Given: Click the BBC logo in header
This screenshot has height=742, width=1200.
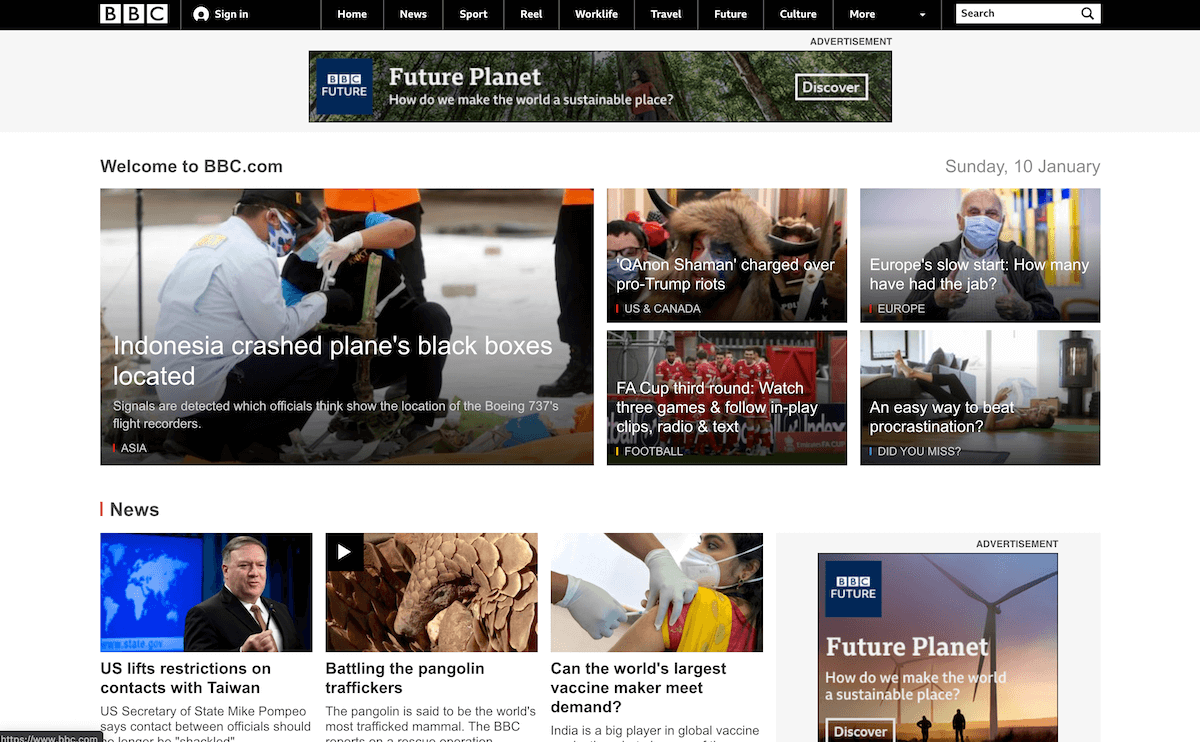Looking at the screenshot, I should pos(133,14).
